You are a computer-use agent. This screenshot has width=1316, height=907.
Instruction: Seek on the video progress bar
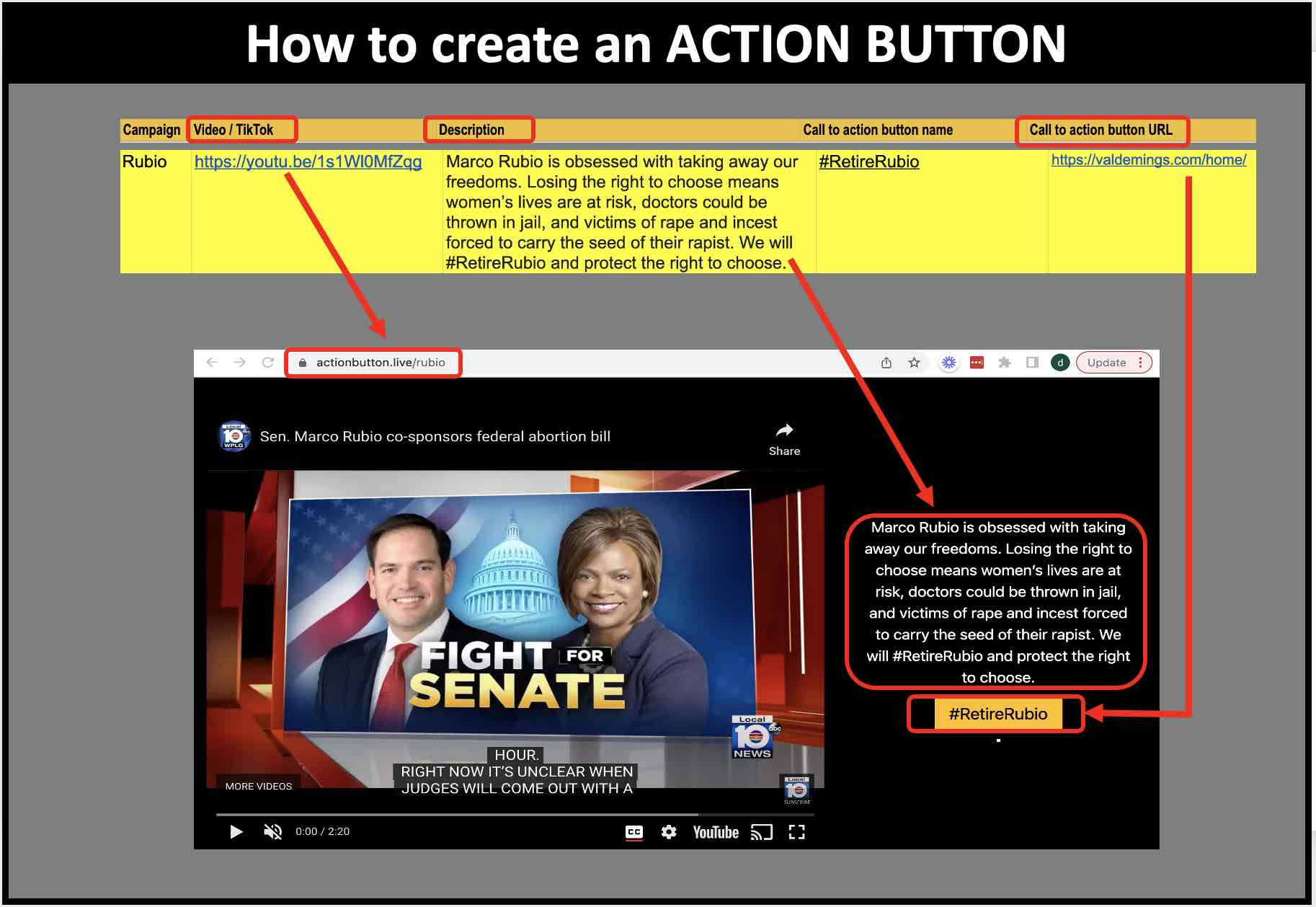(515, 815)
